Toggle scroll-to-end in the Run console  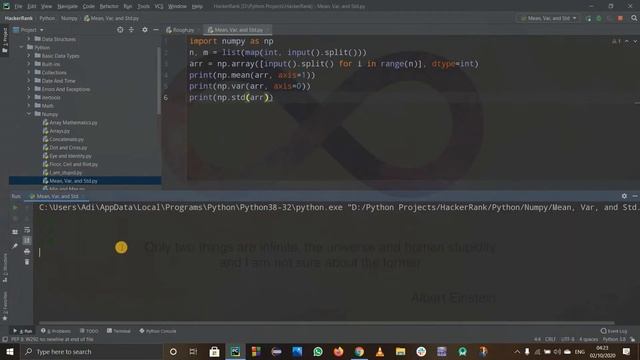click(27, 240)
